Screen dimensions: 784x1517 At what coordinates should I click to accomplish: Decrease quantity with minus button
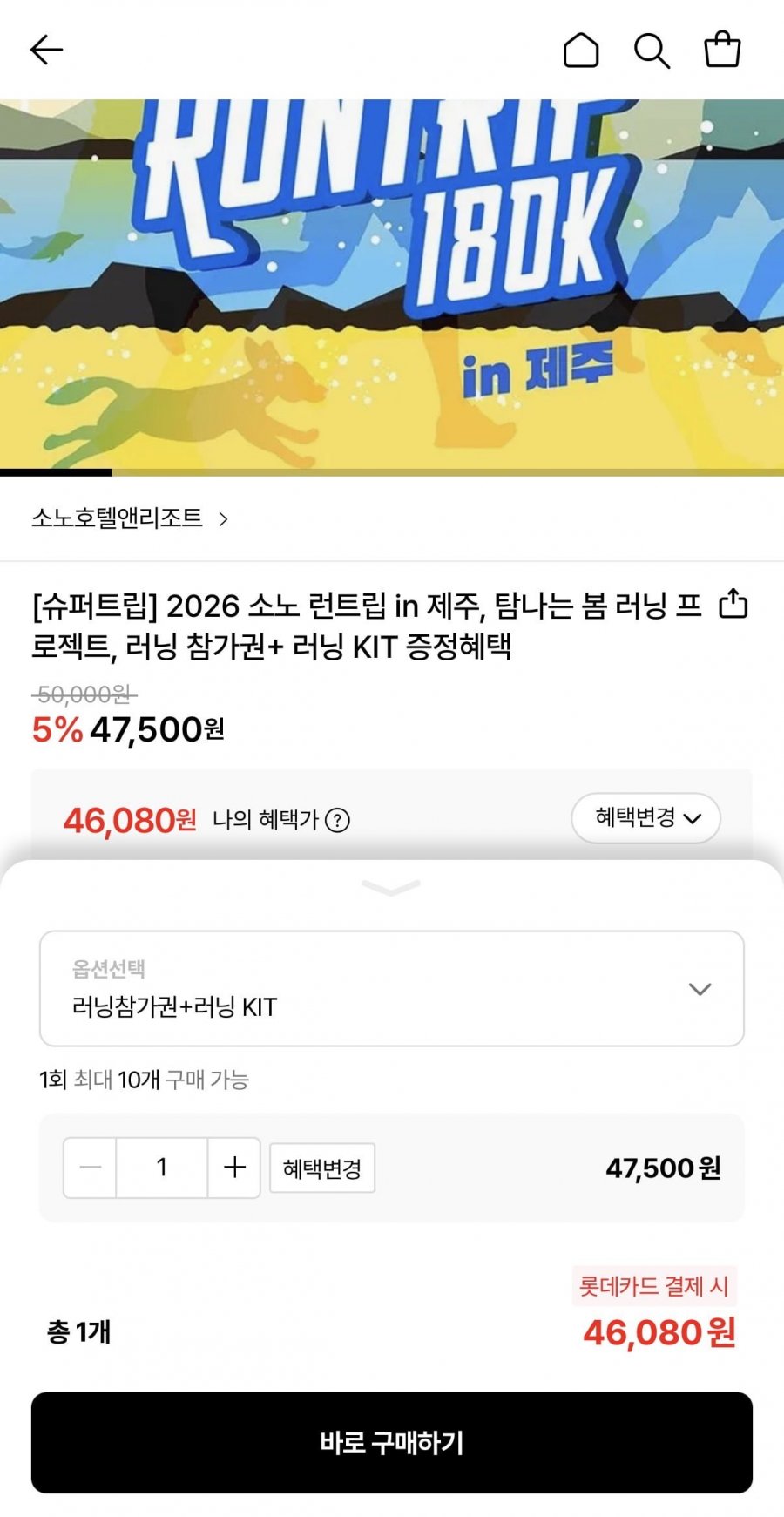click(x=91, y=1168)
